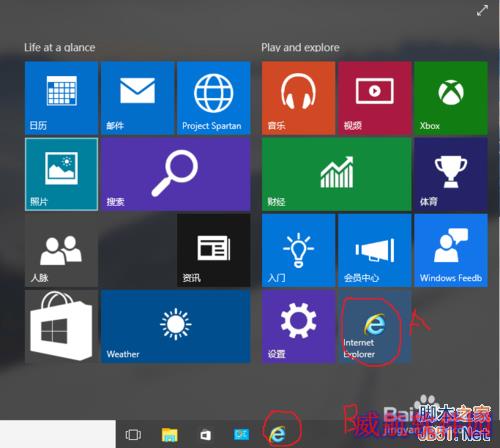Open the 资讯 news tile
Screen dimensions: 500x448
(x=214, y=250)
